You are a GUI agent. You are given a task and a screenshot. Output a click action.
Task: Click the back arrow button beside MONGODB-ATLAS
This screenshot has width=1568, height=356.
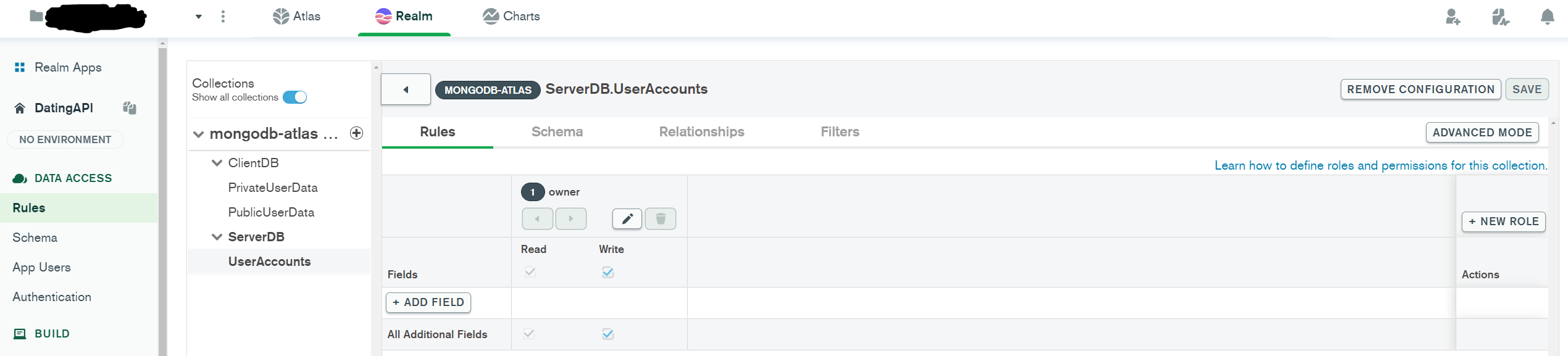coord(406,89)
